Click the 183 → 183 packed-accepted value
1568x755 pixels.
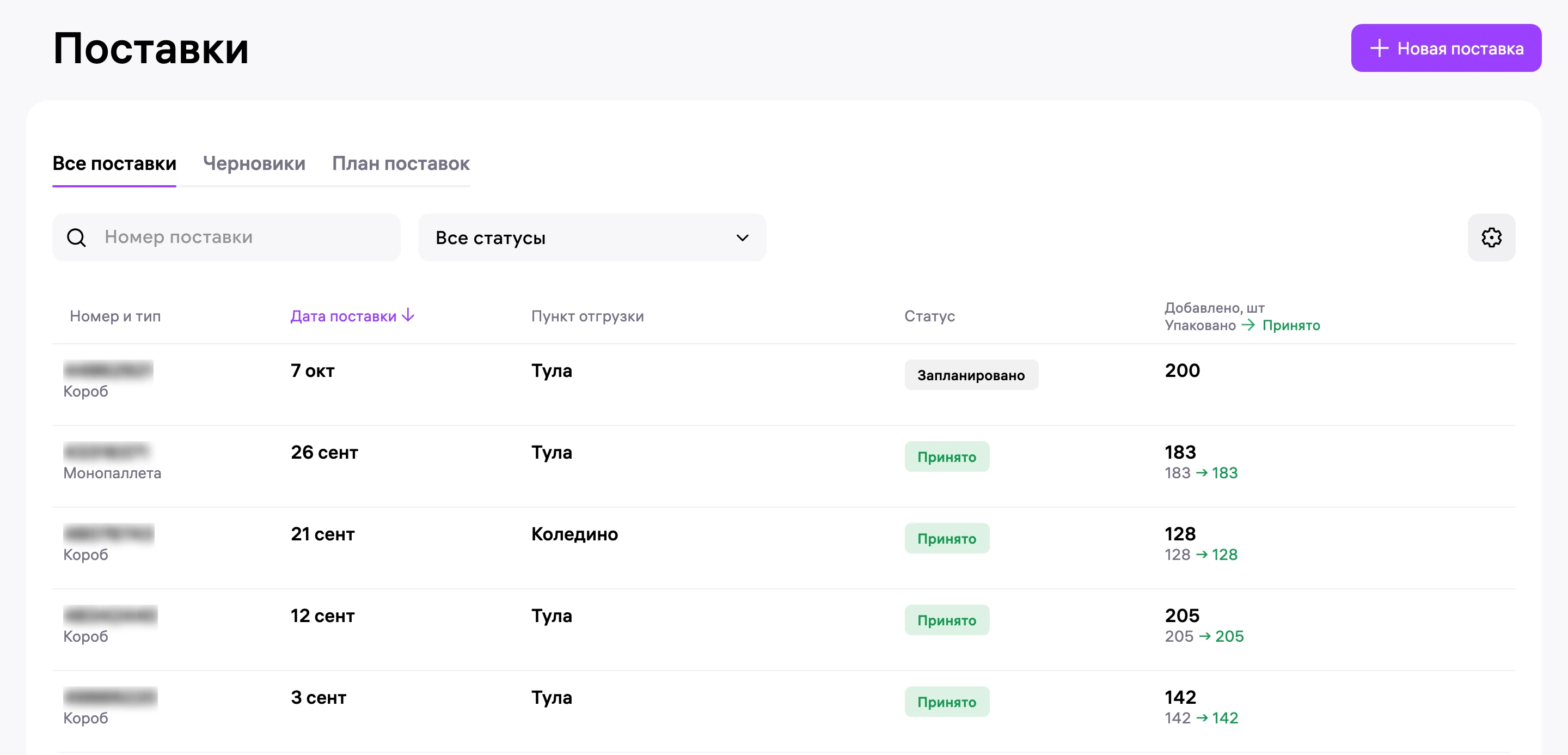tap(1201, 473)
